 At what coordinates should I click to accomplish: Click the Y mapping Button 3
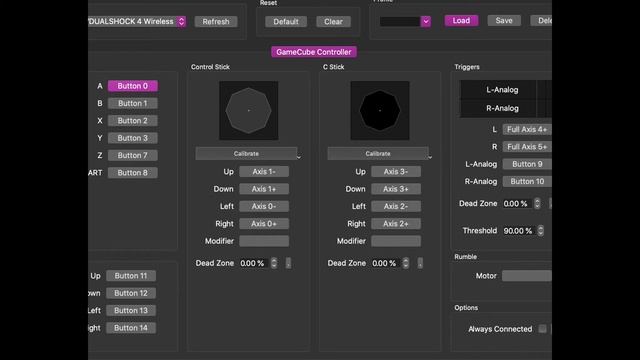pyautogui.click(x=133, y=138)
